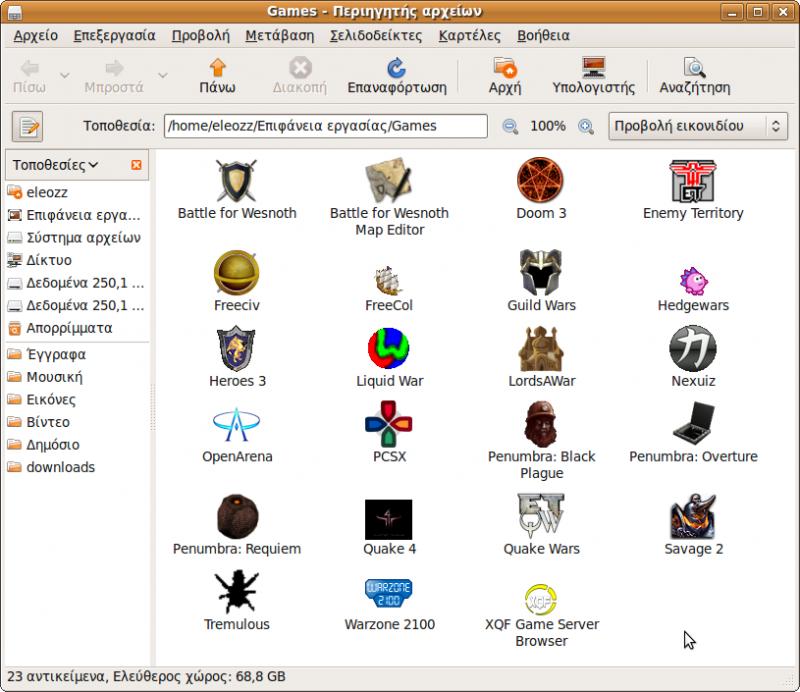Select the Doom 3 pentagram icon

(x=540, y=180)
